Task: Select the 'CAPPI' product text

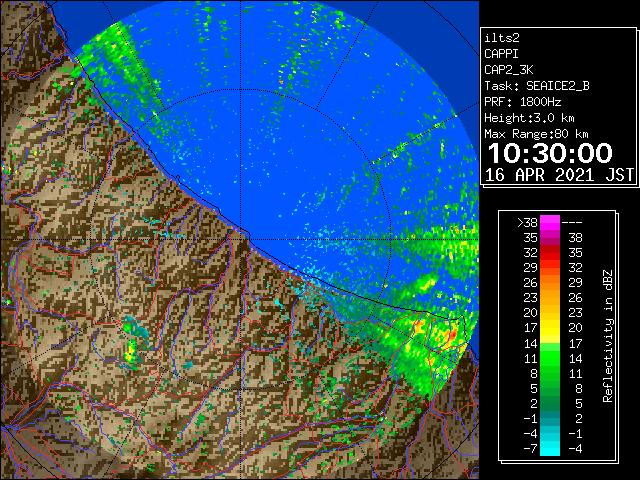Action: point(501,54)
